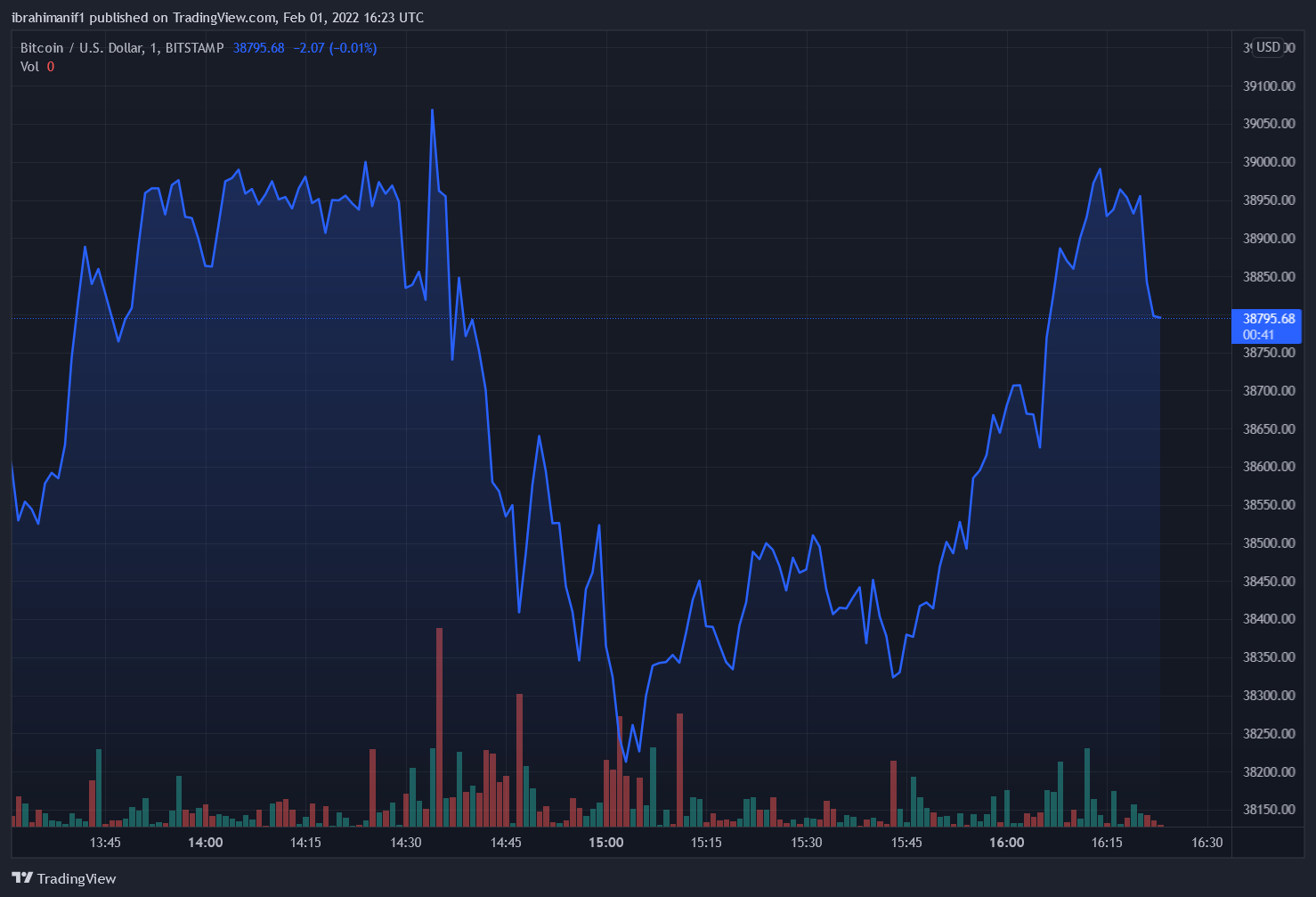The image size is (1316, 897).
Task: Click the tallest red volume bar
Action: (439, 726)
